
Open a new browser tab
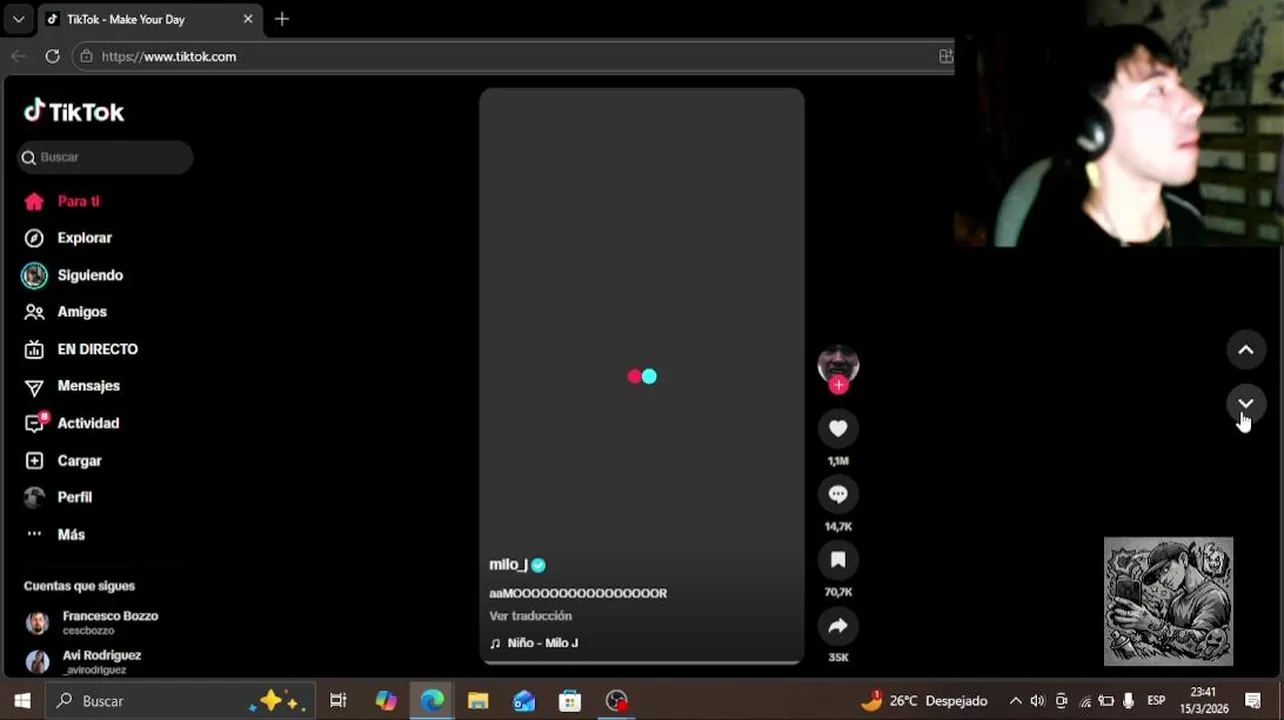(x=282, y=19)
